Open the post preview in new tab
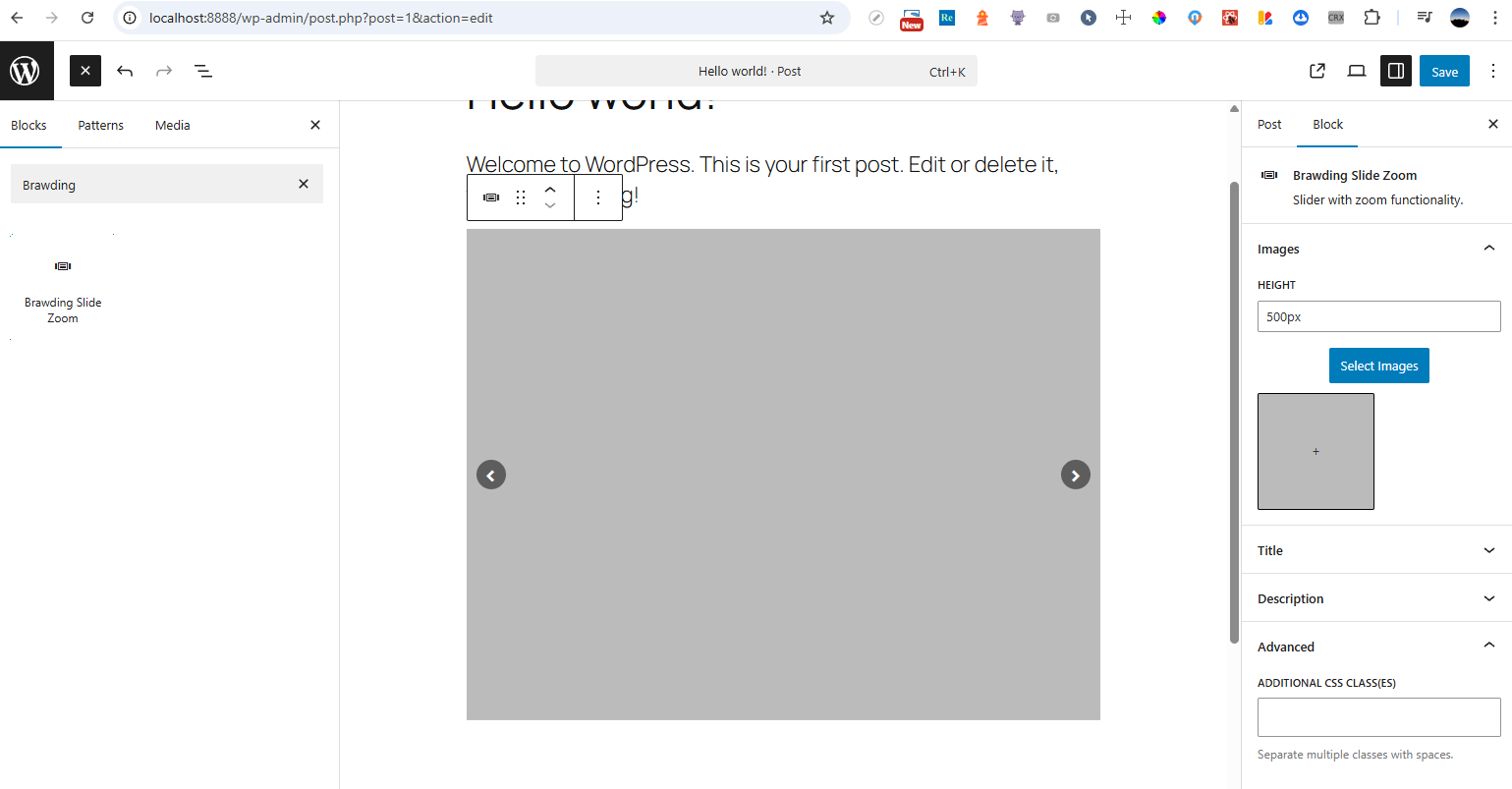The width and height of the screenshot is (1512, 789). [x=1317, y=71]
